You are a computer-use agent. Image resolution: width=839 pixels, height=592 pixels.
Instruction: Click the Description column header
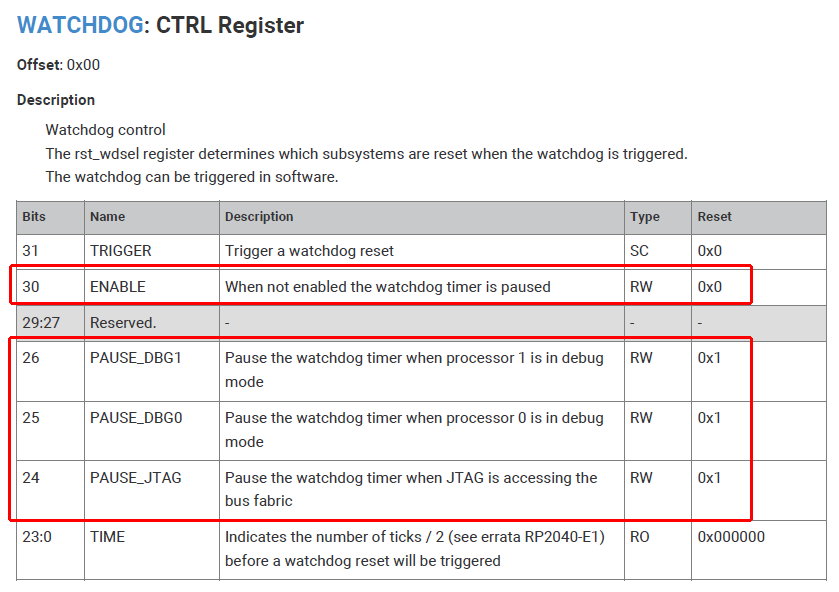tap(259, 216)
